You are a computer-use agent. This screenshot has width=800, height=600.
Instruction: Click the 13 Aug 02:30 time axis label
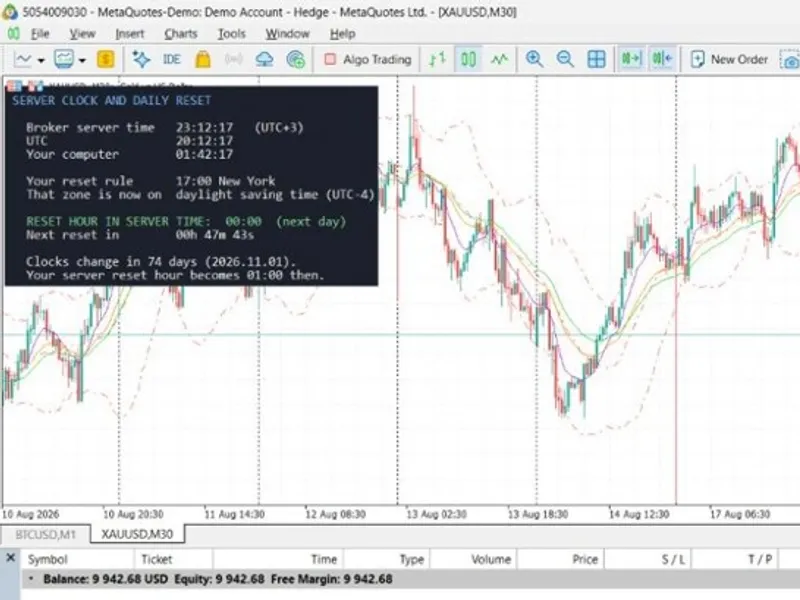click(436, 514)
